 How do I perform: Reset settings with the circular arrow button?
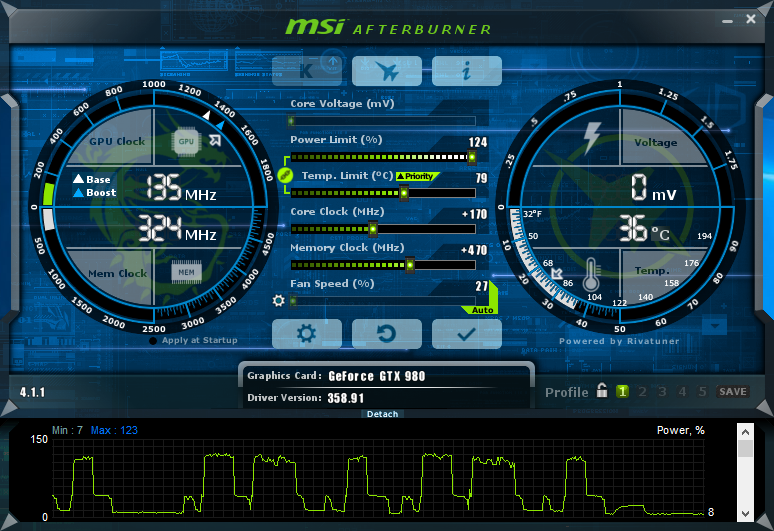[386, 334]
